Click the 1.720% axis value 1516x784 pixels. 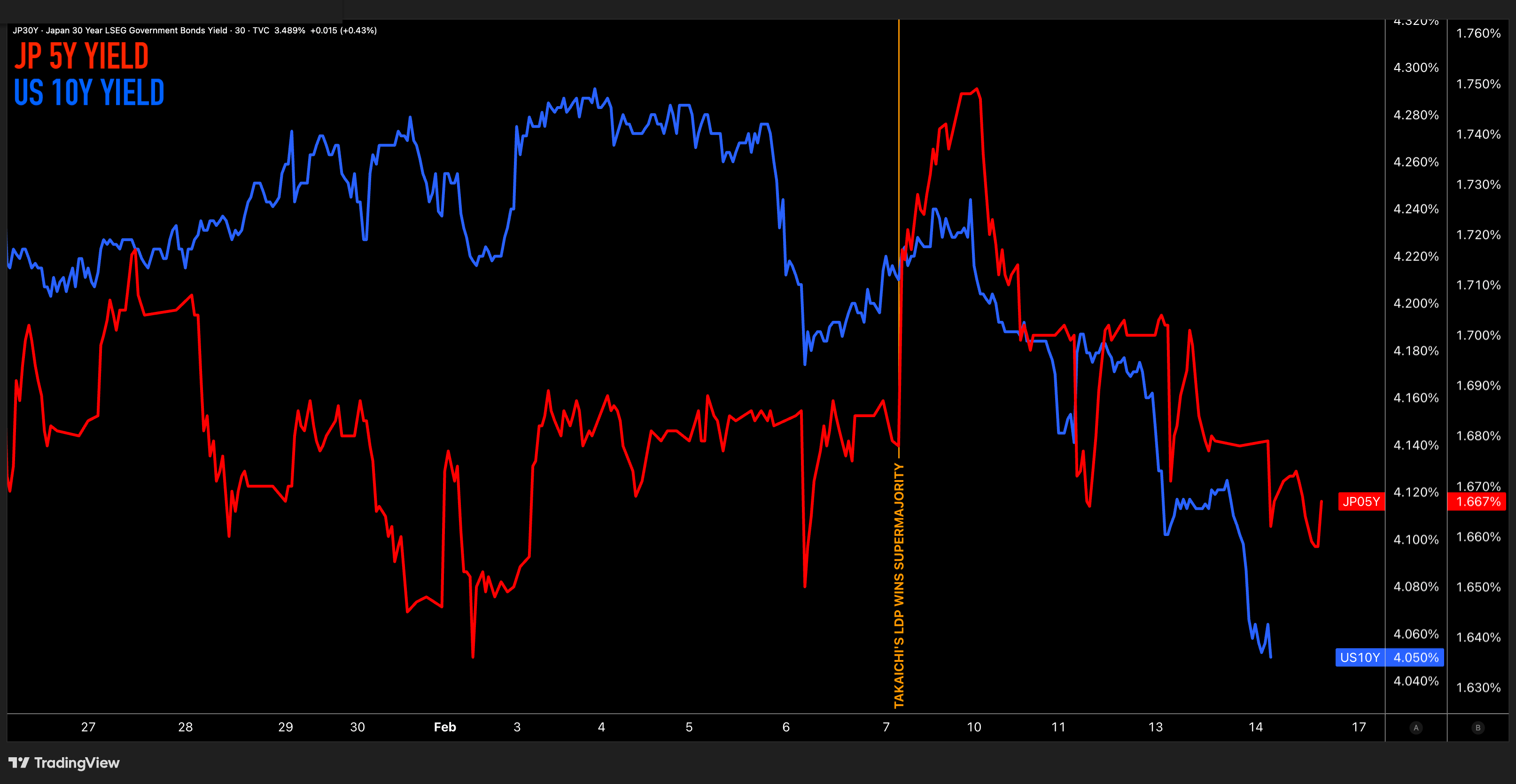(1478, 235)
